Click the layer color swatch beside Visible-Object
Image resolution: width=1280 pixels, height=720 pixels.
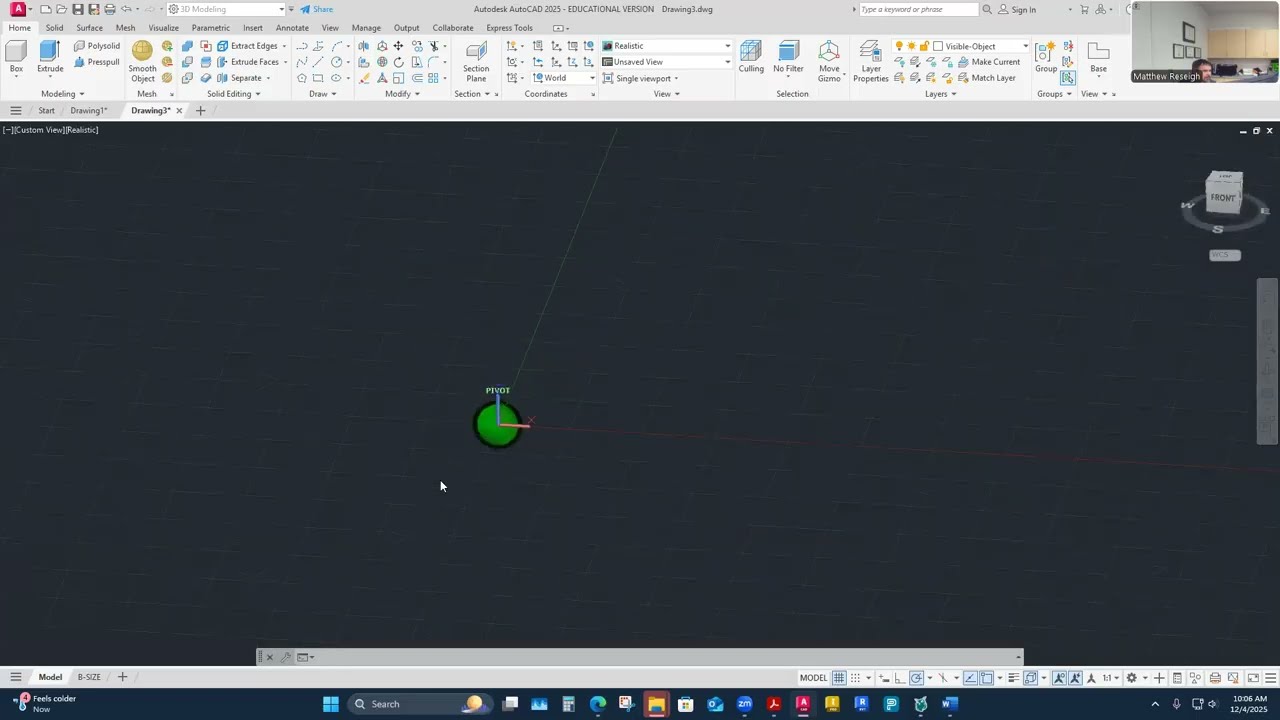[x=938, y=46]
